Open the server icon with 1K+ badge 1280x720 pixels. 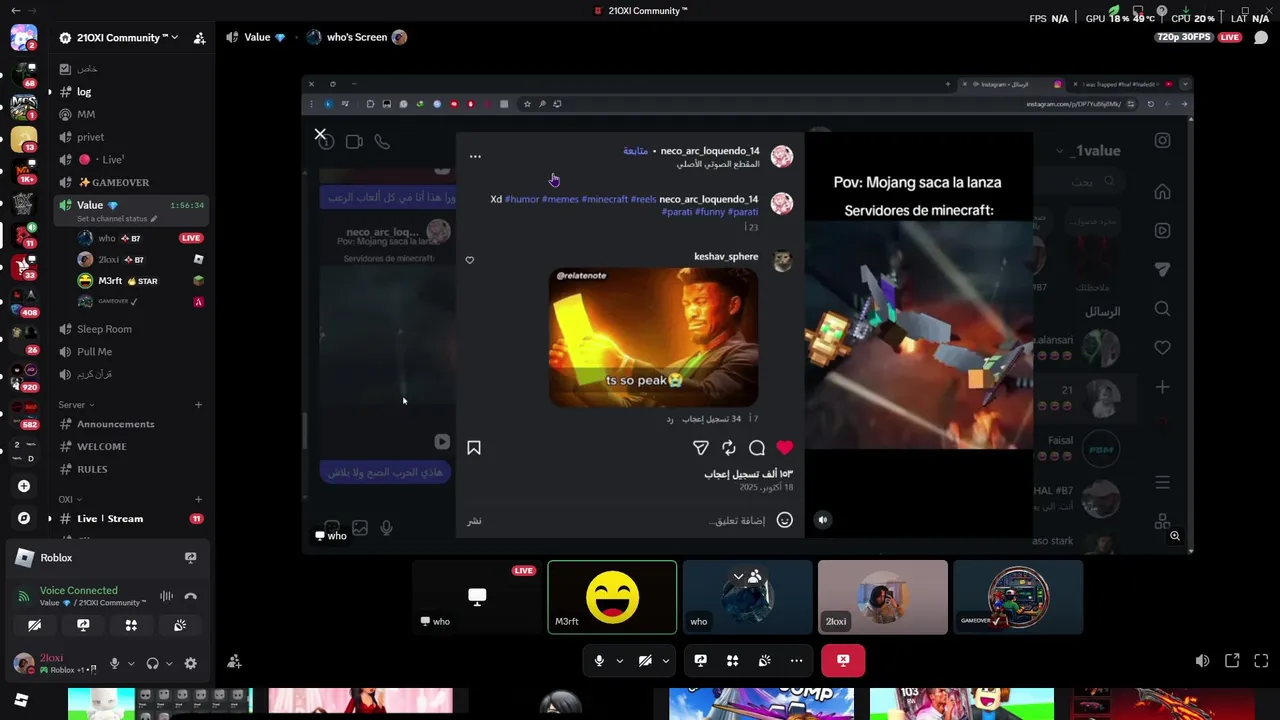(x=23, y=171)
